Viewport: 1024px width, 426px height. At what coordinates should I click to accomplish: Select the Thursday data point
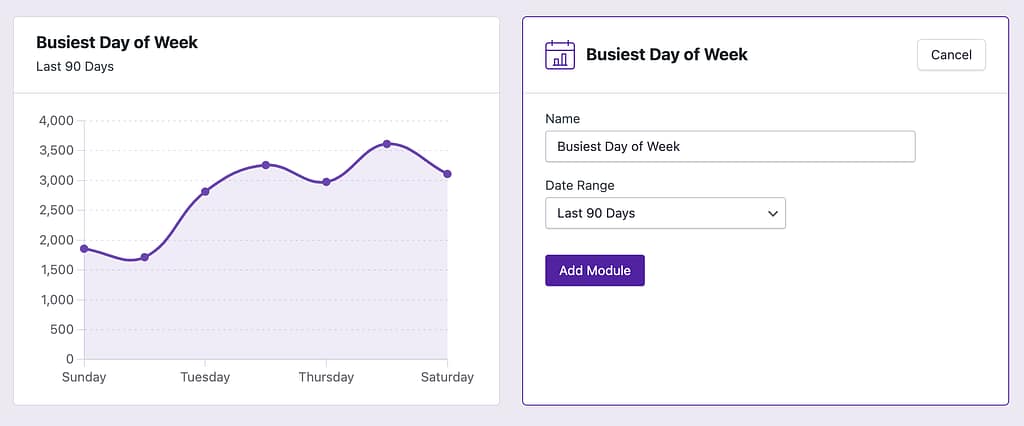[x=326, y=182]
